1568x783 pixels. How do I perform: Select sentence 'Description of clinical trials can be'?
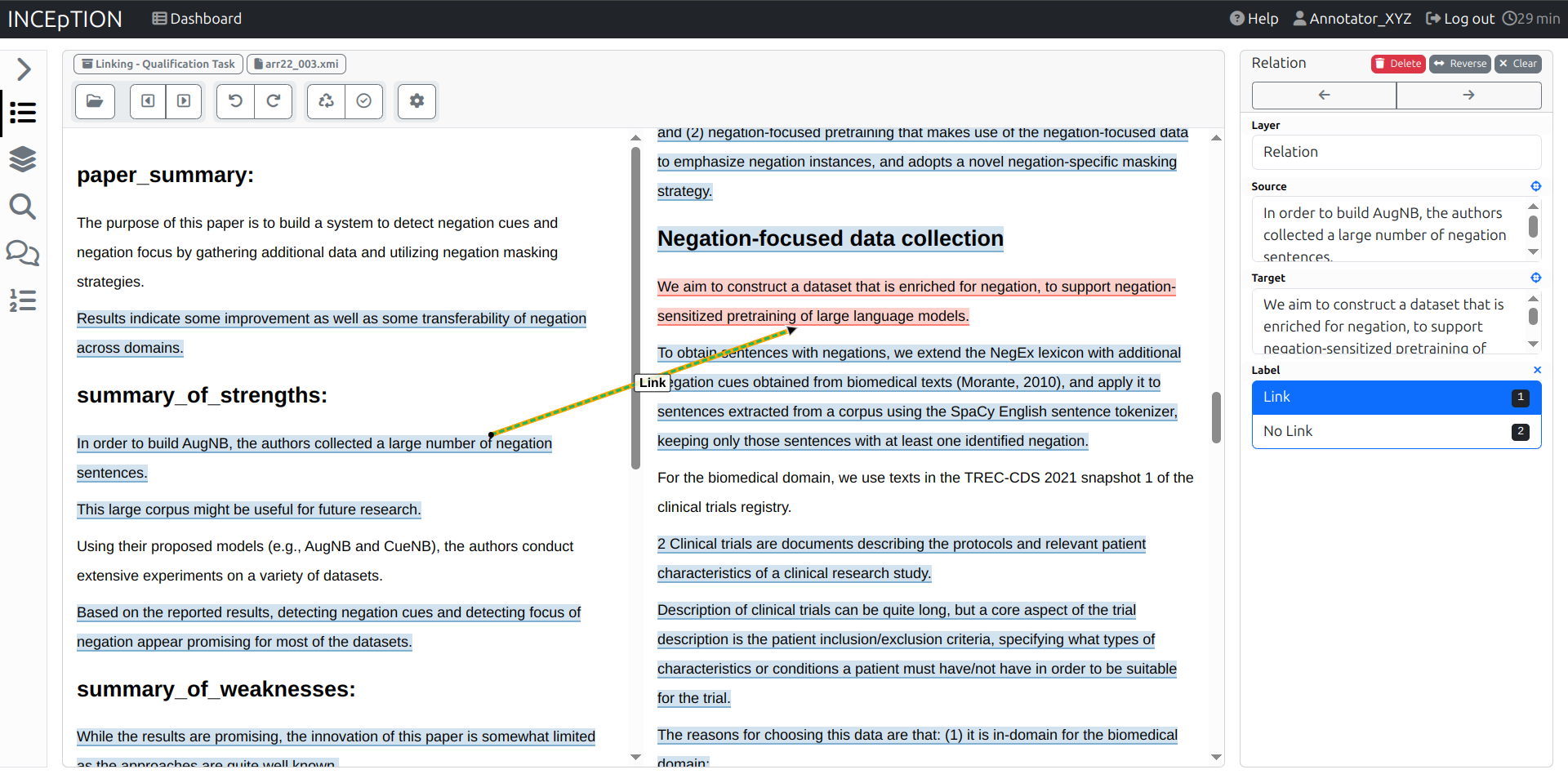pyautogui.click(x=917, y=654)
